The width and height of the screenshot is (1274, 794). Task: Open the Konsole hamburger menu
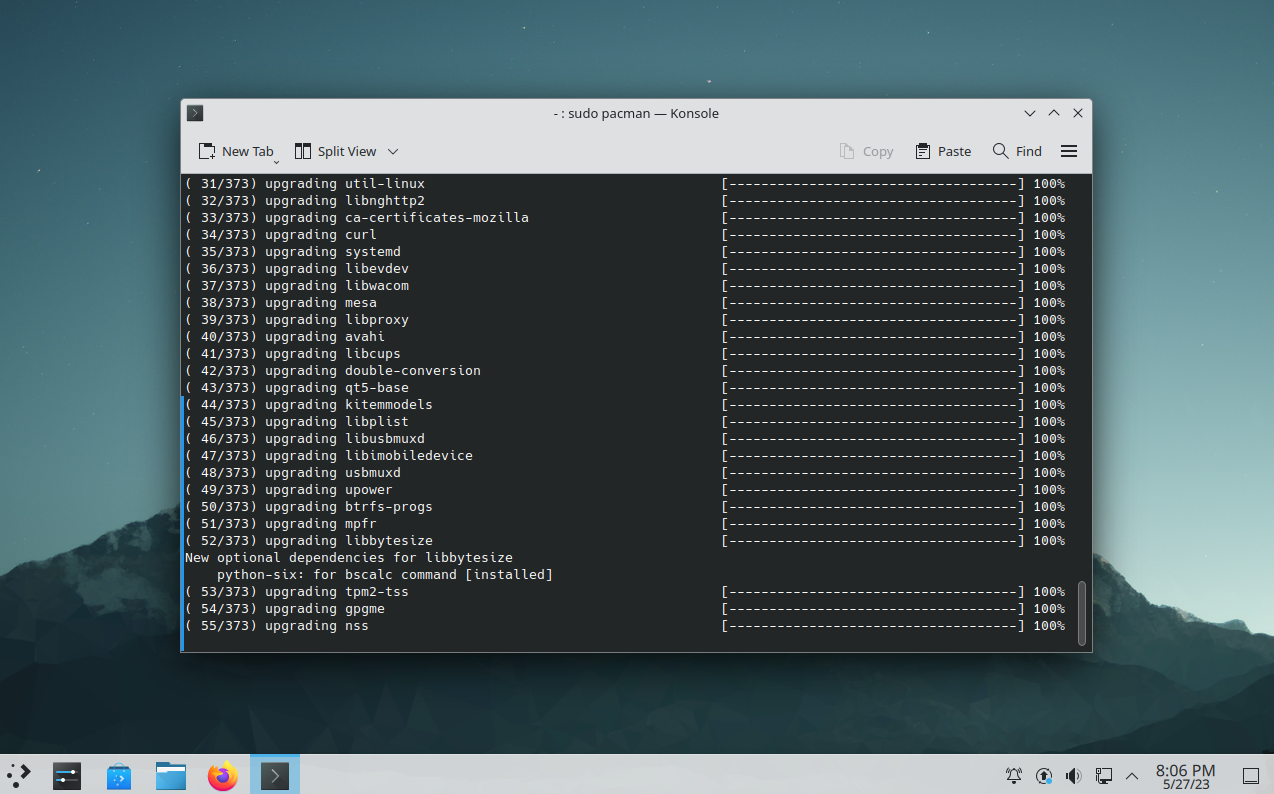coord(1068,151)
